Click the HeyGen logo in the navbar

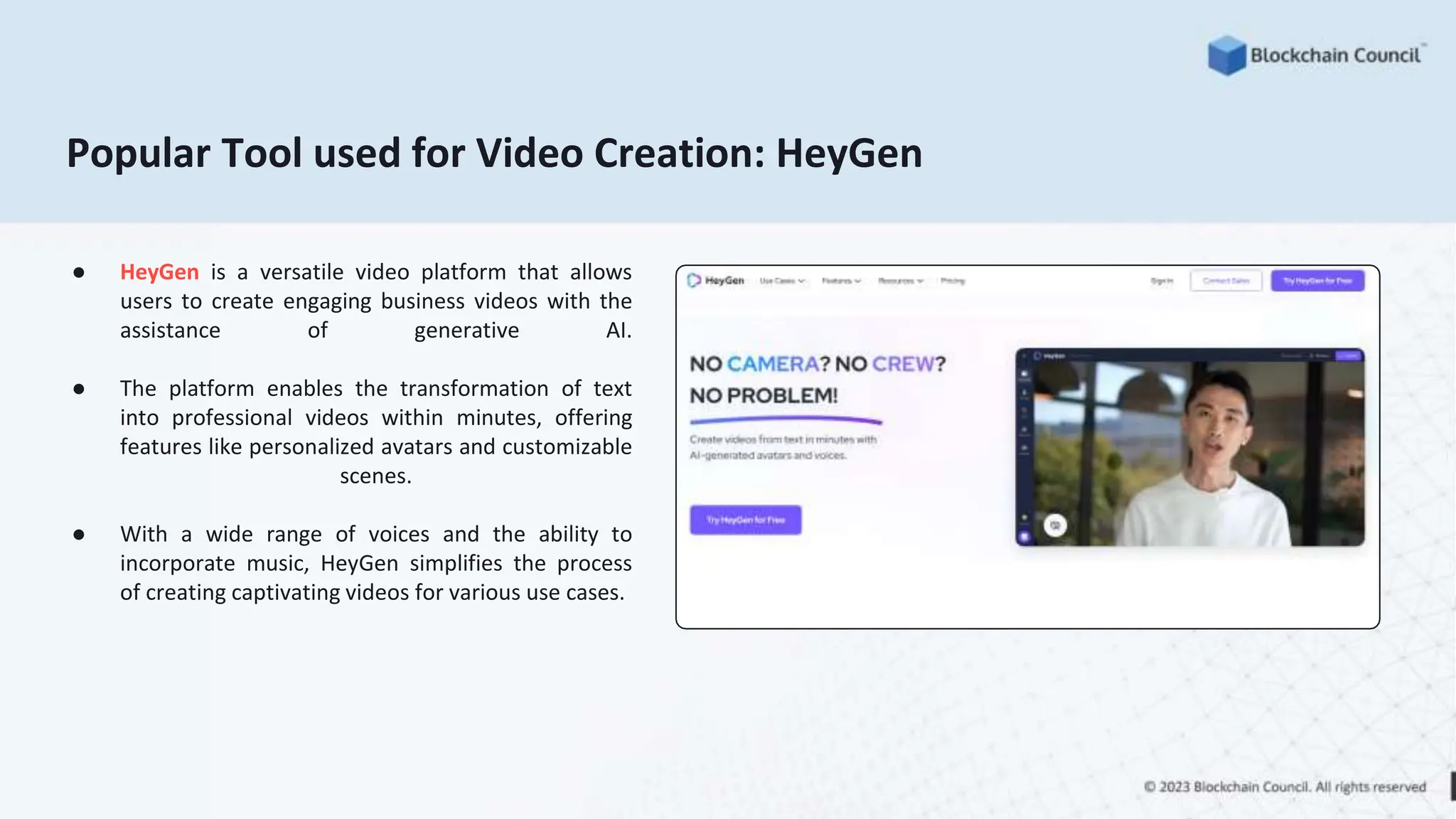[x=716, y=281]
